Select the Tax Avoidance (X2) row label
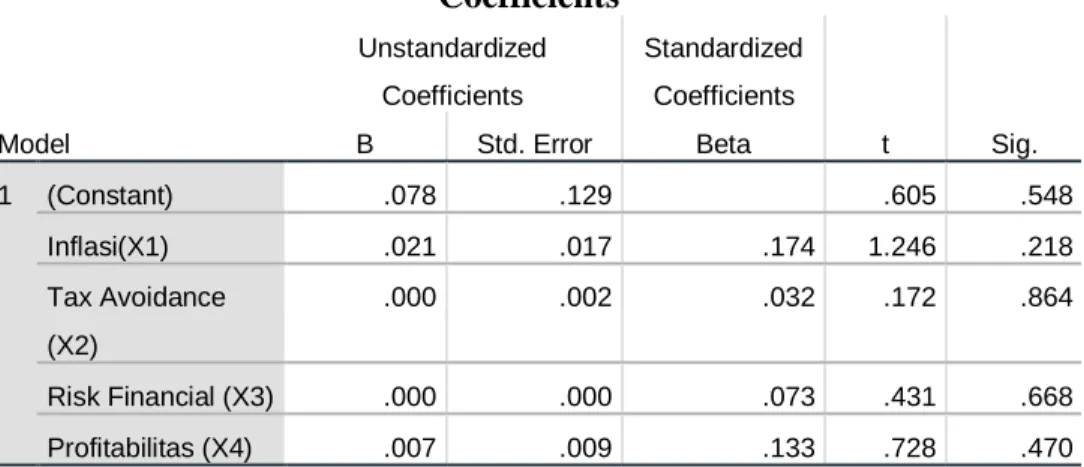The image size is (1084, 467). click(x=136, y=322)
